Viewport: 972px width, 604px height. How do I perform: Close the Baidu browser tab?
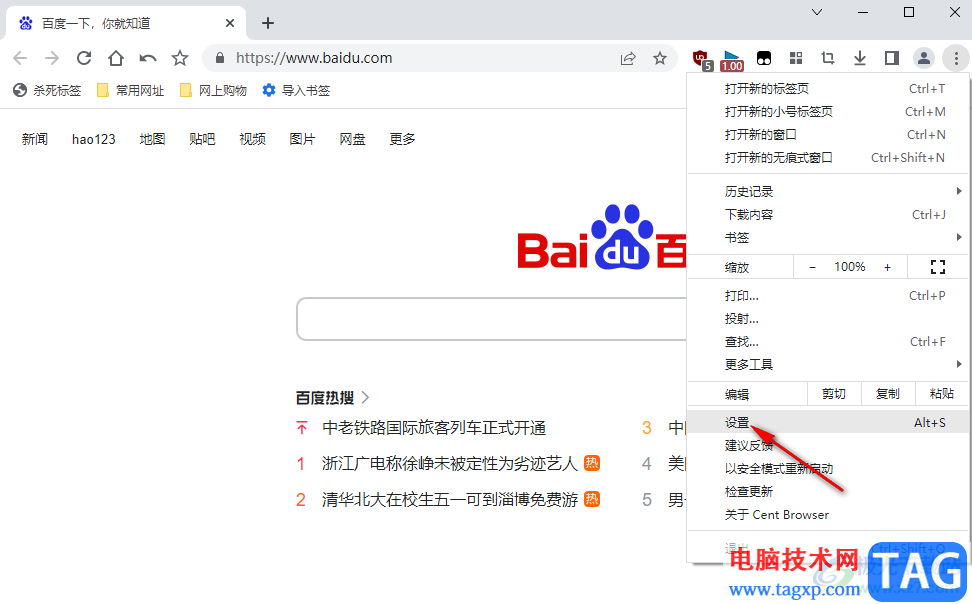coord(229,23)
